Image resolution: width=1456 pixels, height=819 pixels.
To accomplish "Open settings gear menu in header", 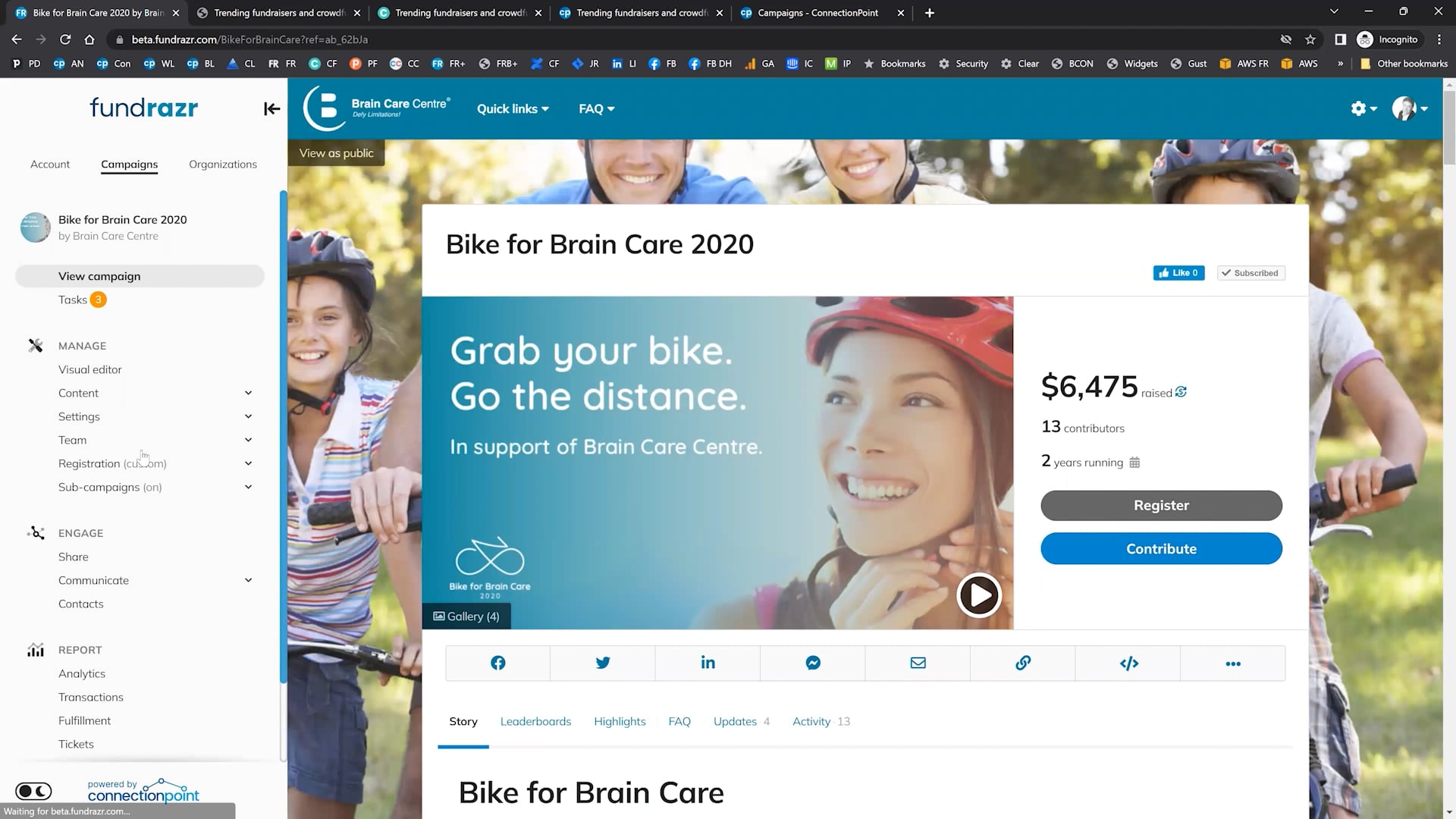I will 1363,109.
